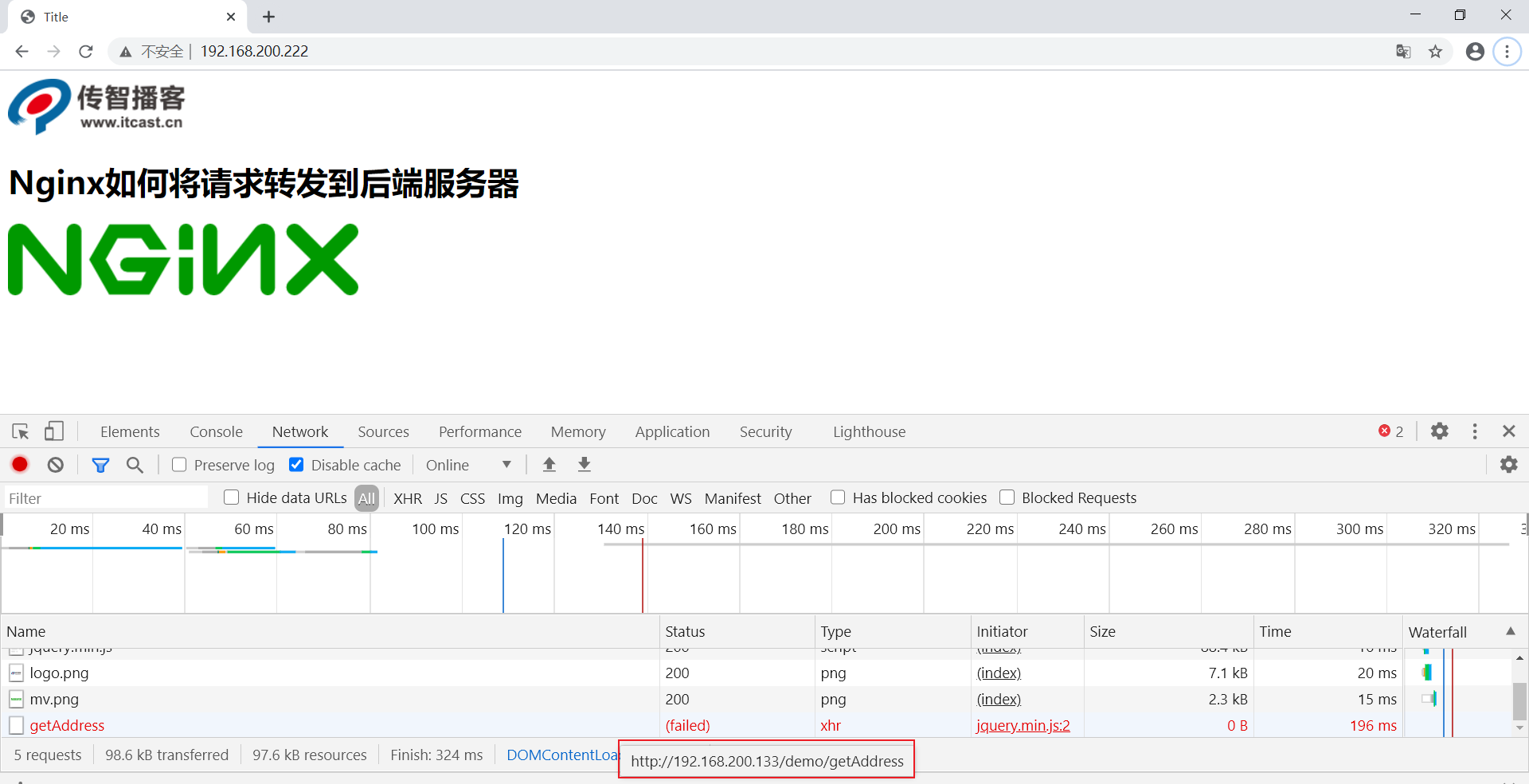Image resolution: width=1529 pixels, height=784 pixels.
Task: Filter requests by Doc
Action: [644, 498]
